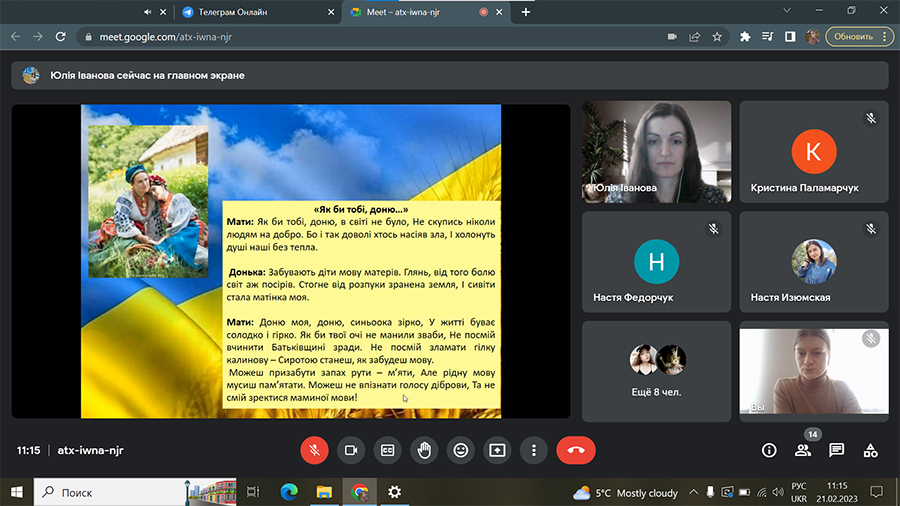900x506 pixels.
Task: Open clock and calendar 11:15
Action: (837, 493)
